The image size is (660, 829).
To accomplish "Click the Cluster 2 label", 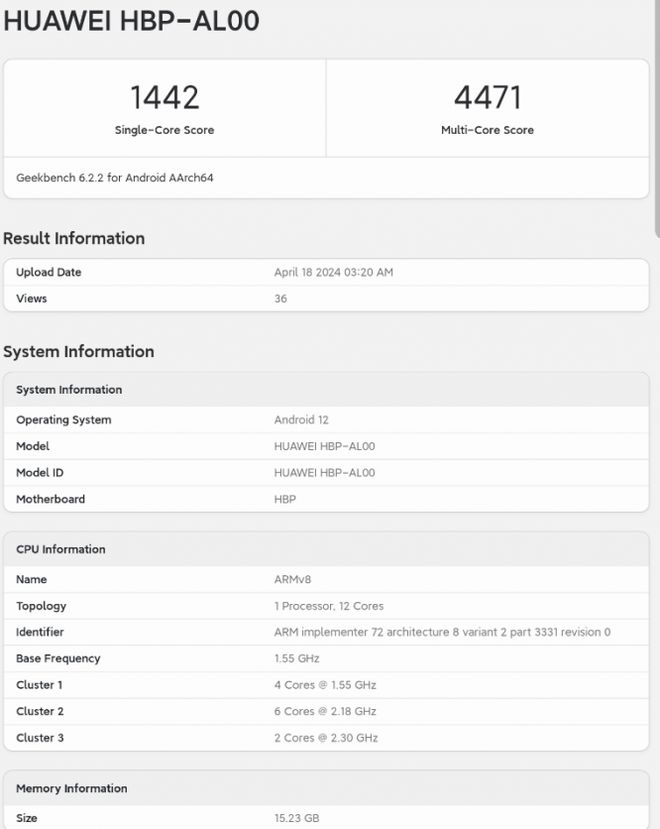I will tap(40, 712).
